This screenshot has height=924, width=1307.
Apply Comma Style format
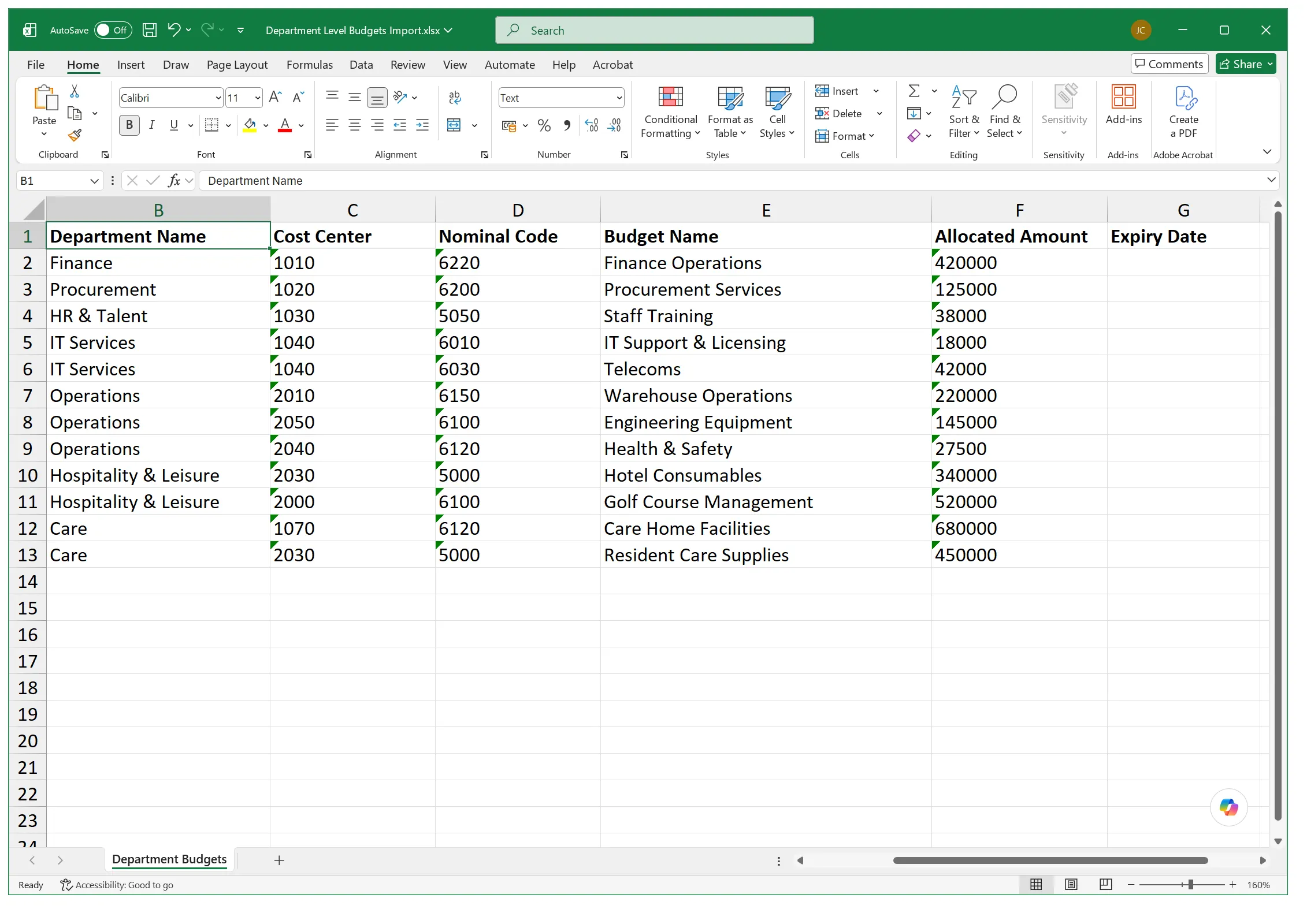567,125
